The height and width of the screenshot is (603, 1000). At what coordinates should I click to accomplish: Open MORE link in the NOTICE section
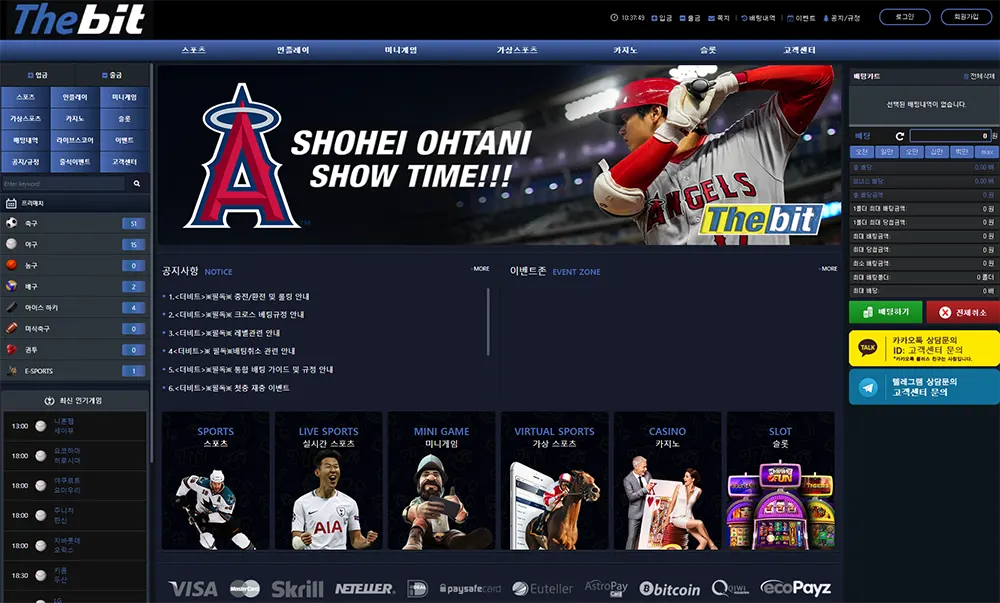(481, 269)
